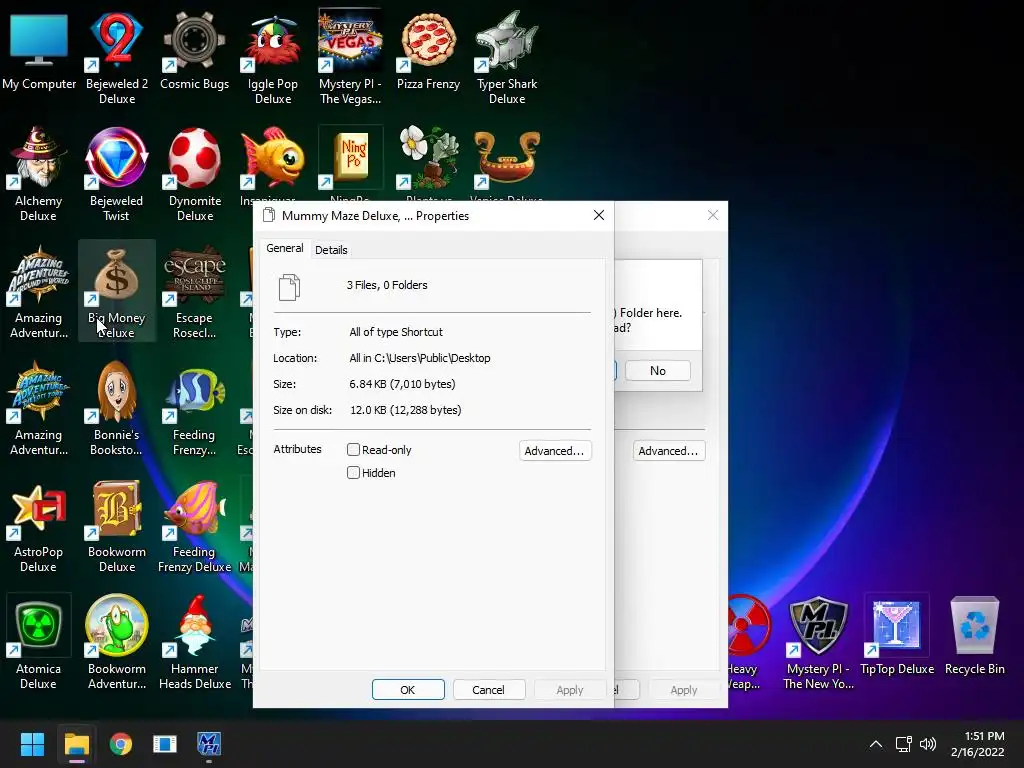Open the Recycle Bin icon
This screenshot has height=768, width=1024.
coord(974,635)
